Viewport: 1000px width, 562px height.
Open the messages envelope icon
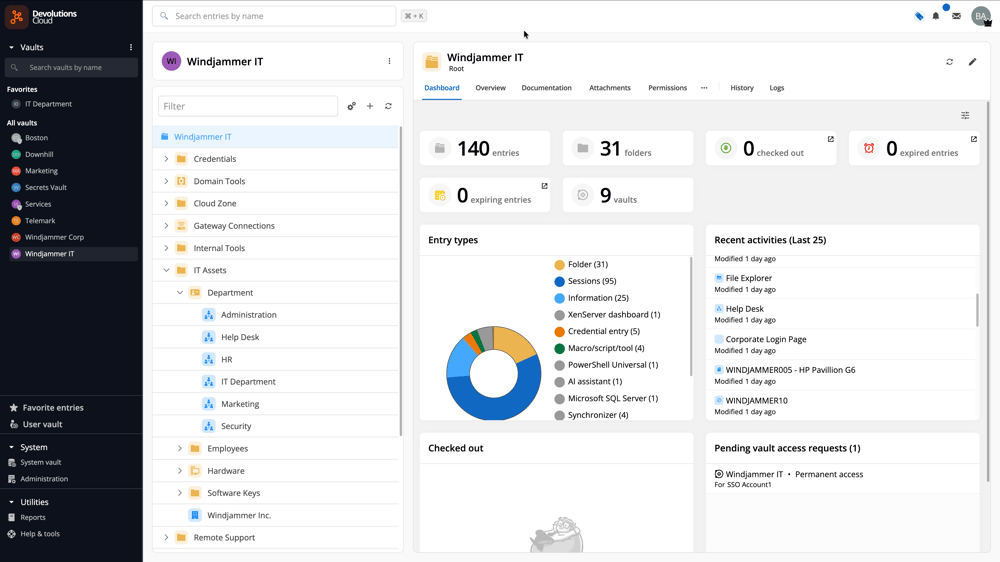(956, 16)
